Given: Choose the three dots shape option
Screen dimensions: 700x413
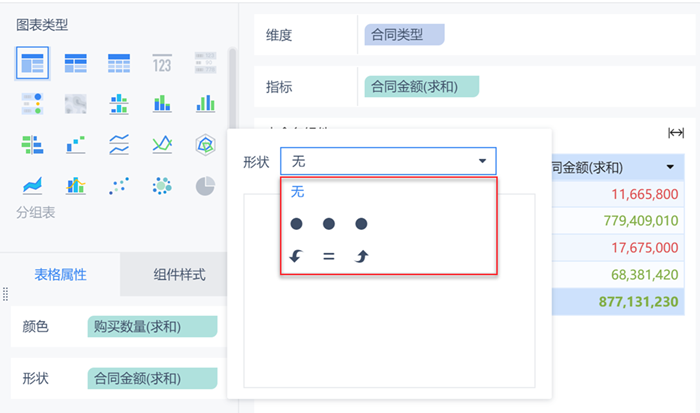Looking at the screenshot, I should (329, 224).
